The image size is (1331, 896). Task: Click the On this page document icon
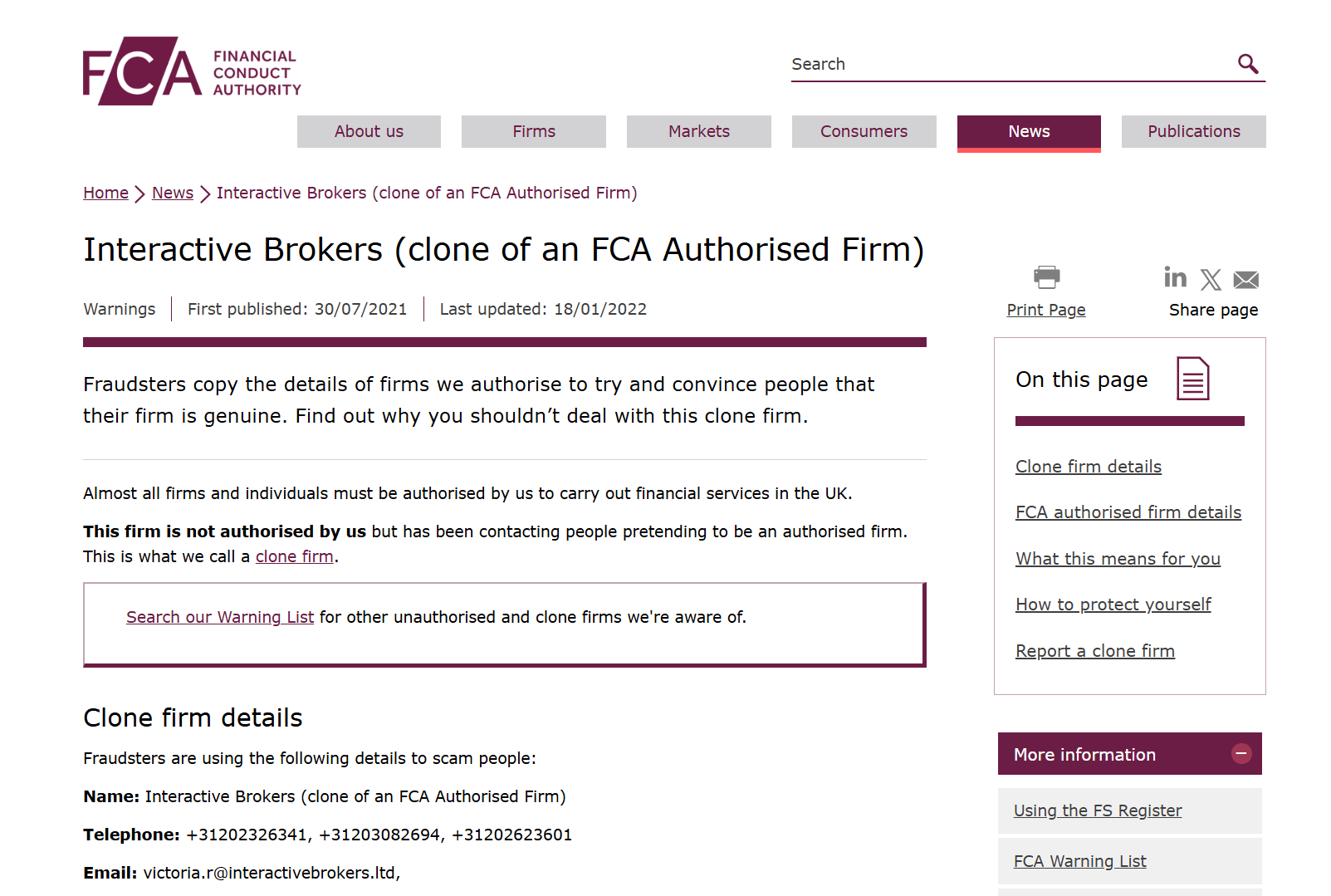click(1193, 379)
